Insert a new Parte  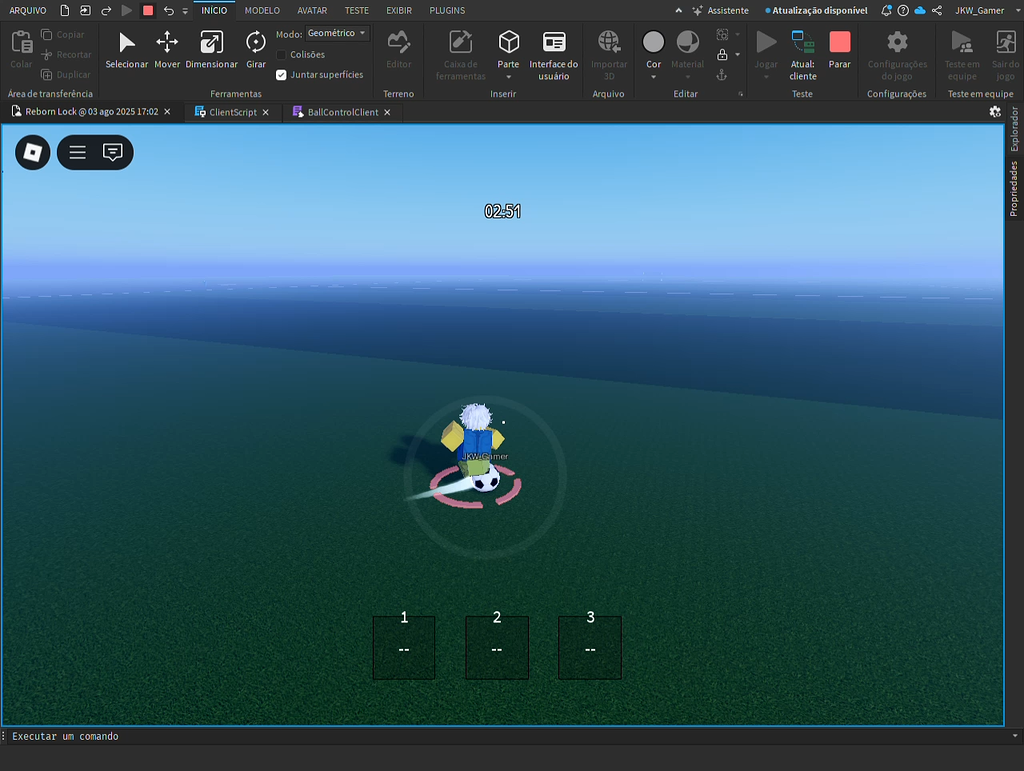pyautogui.click(x=508, y=48)
